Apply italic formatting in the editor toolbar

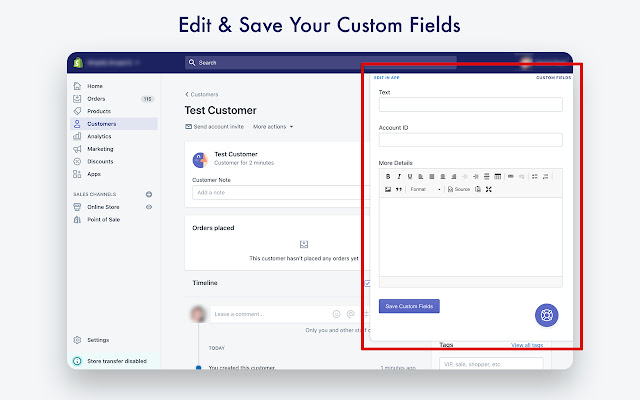click(x=398, y=176)
